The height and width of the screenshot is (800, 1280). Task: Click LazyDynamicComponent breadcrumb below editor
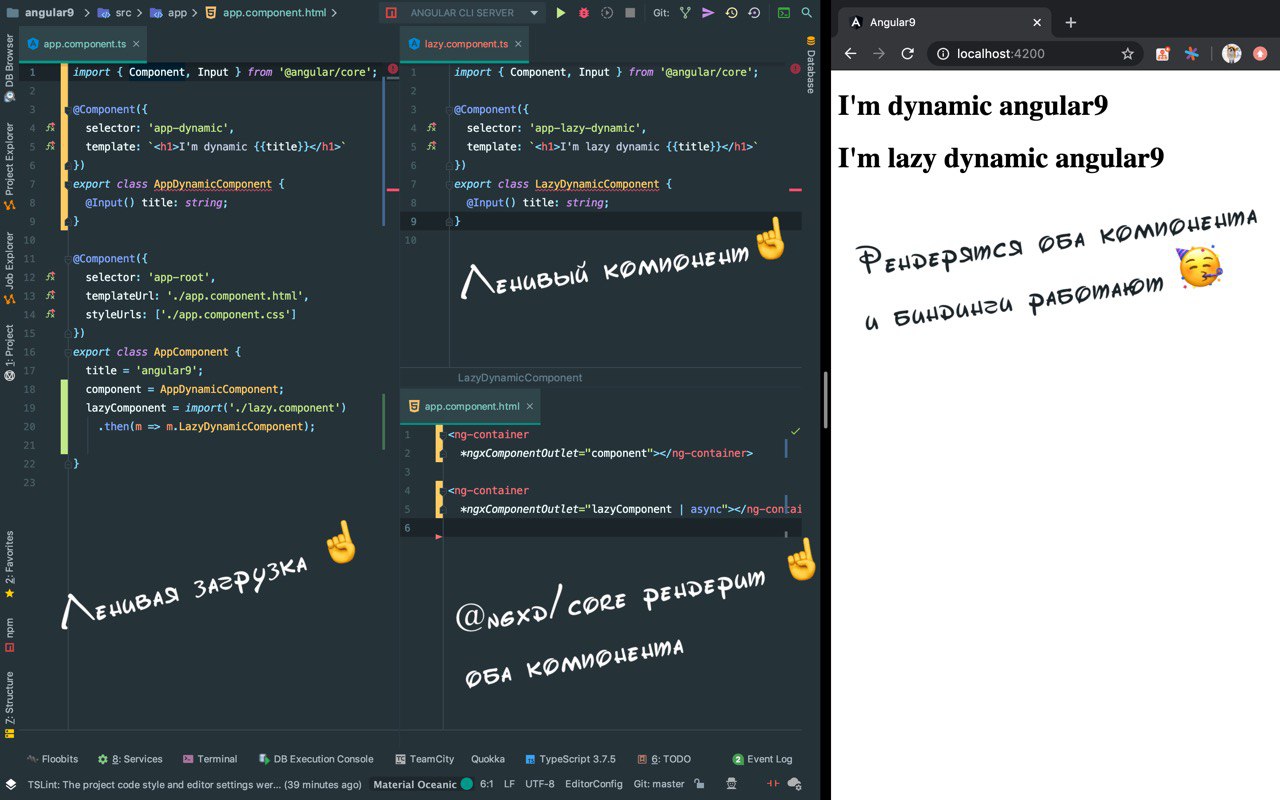[x=520, y=378]
